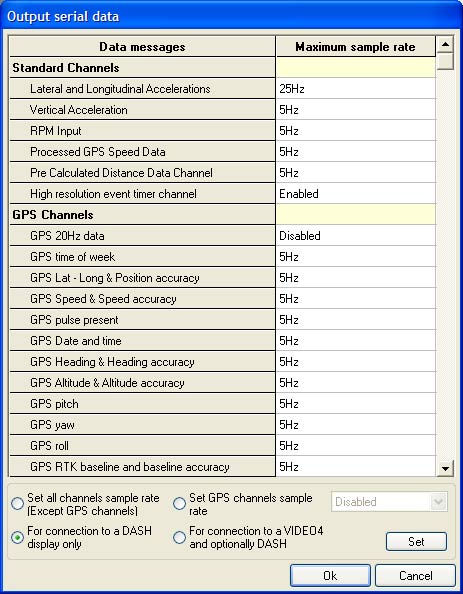Select the RPM Input row label
Image resolution: width=463 pixels, height=594 pixels.
56,131
